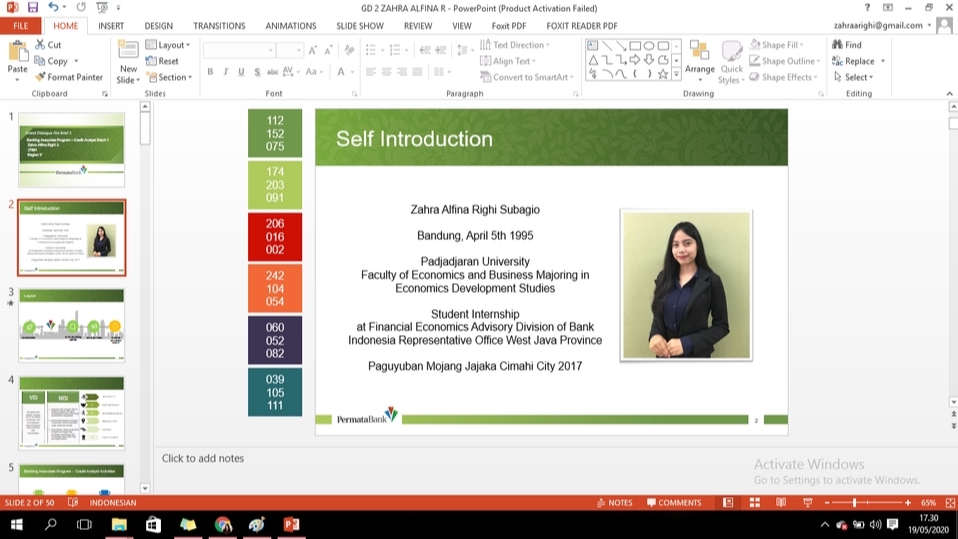Open Text Direction dropdown
958x539 pixels.
(515, 45)
